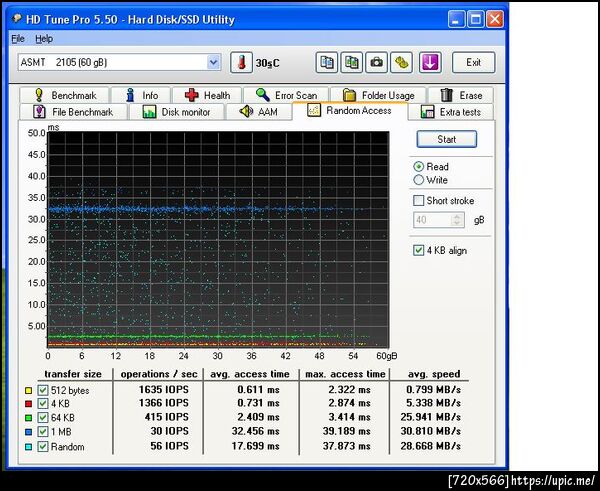This screenshot has width=600, height=491.
Task: Close the HD Tune Pro window
Action: click(494, 19)
